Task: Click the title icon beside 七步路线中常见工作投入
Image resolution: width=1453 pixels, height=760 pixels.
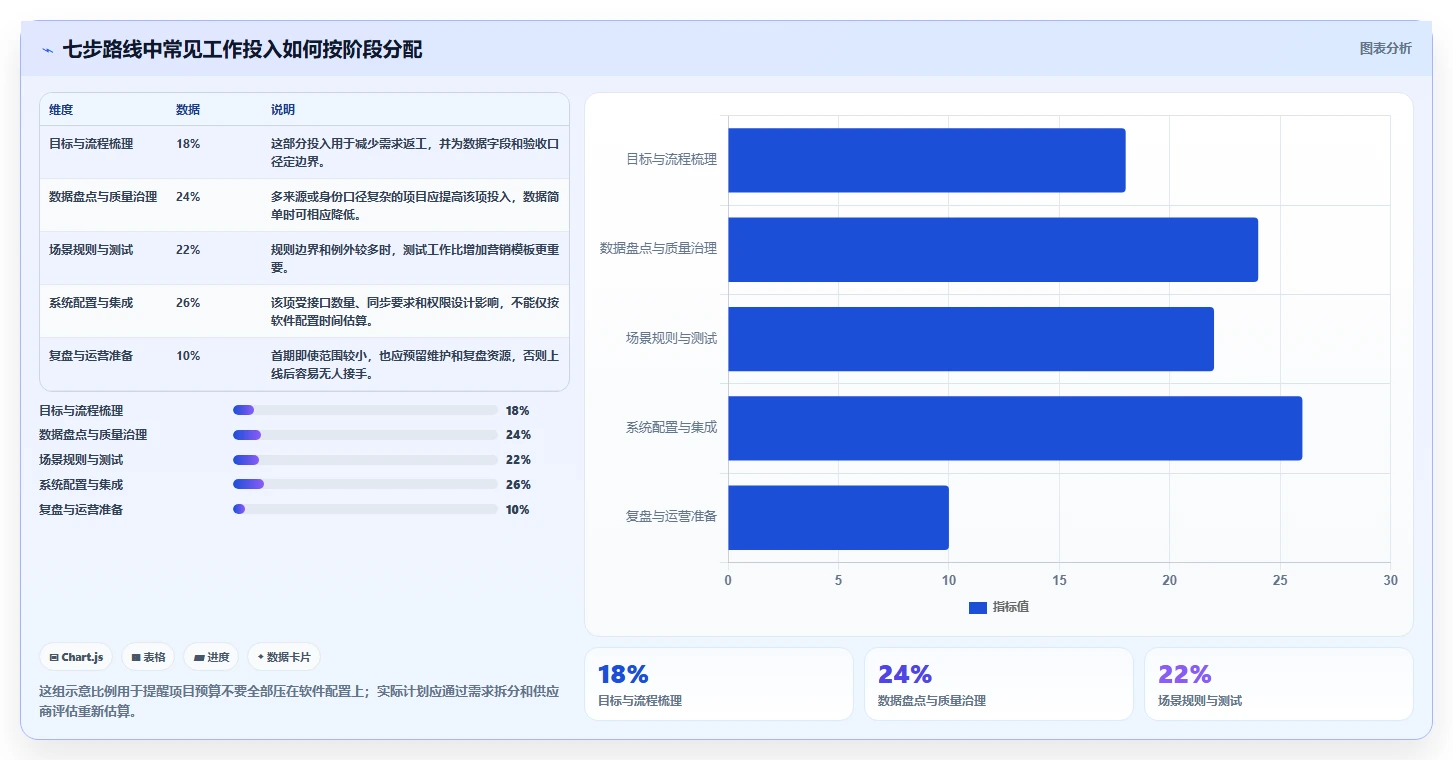Action: pyautogui.click(x=47, y=50)
